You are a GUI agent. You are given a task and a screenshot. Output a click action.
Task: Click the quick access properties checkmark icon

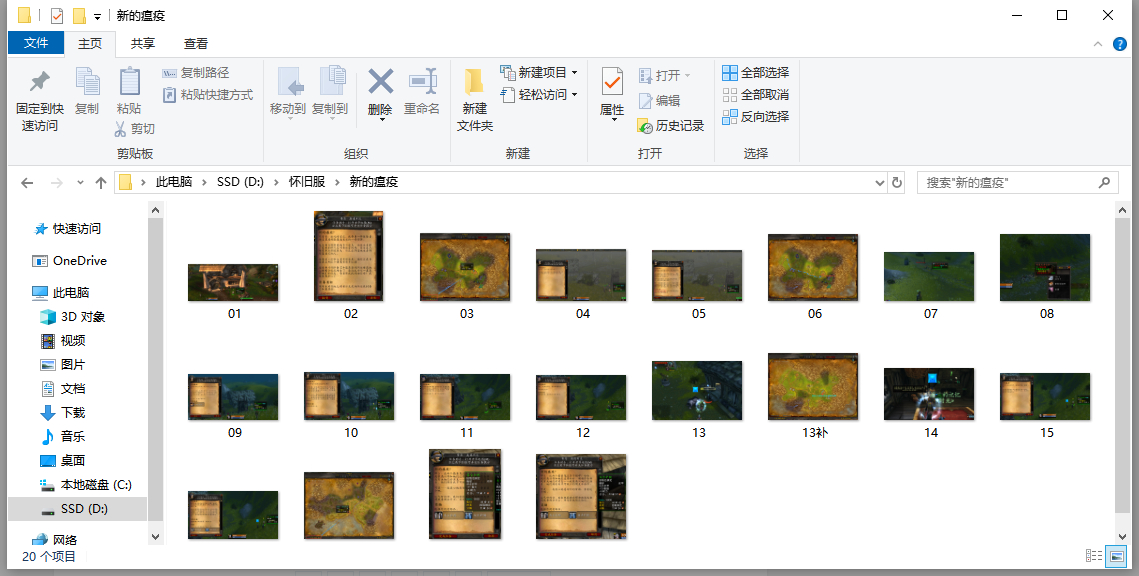click(57, 15)
